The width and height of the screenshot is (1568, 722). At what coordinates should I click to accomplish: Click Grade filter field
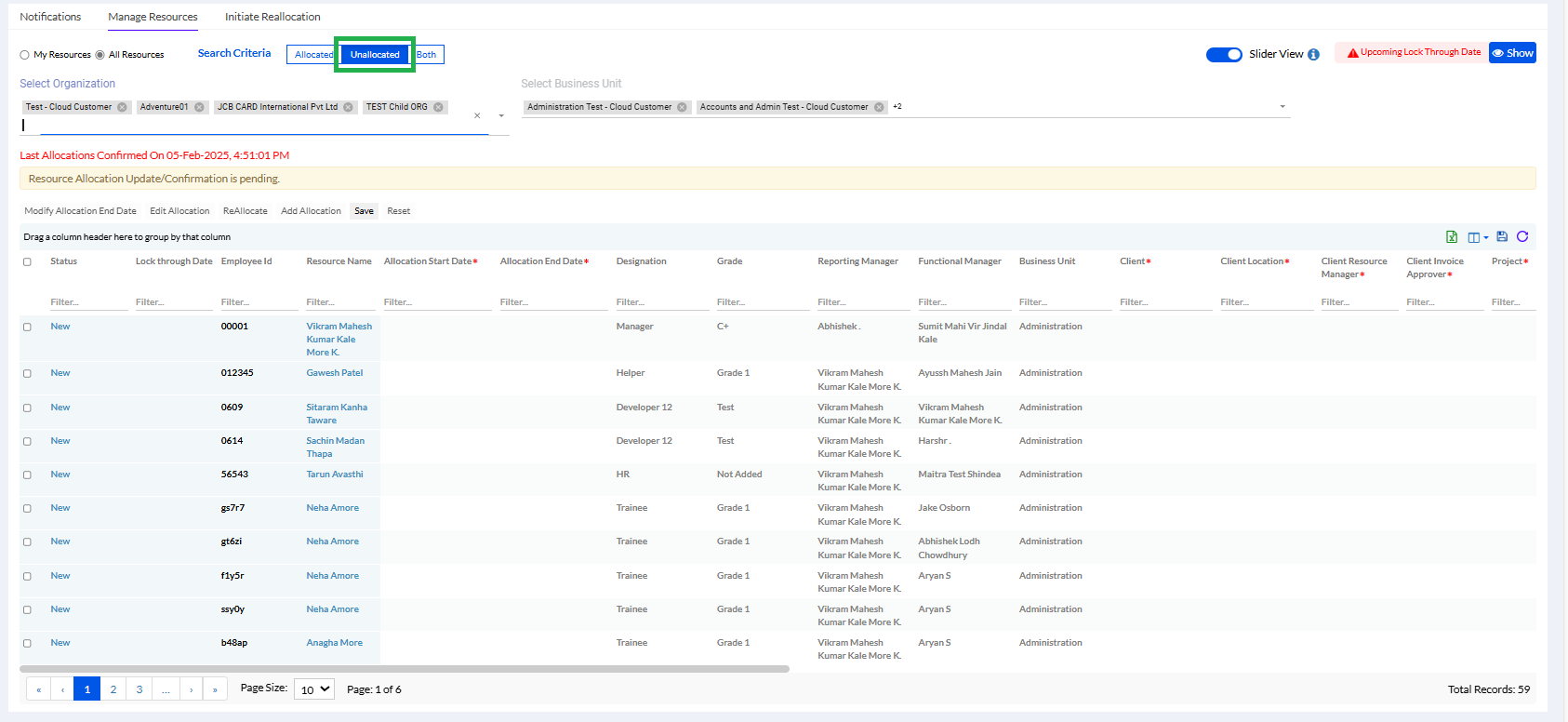point(763,302)
